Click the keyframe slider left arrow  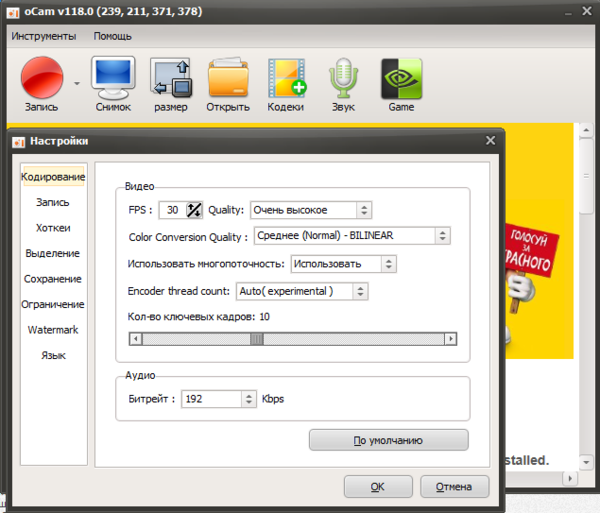(135, 339)
